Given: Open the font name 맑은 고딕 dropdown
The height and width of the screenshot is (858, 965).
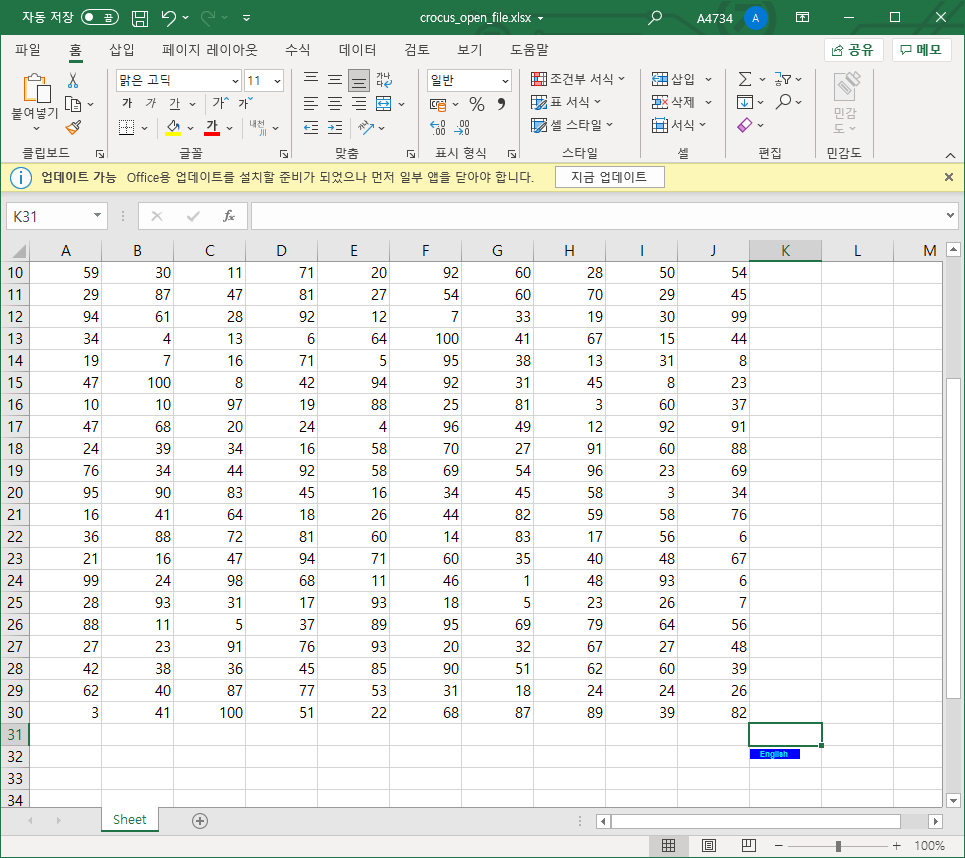Looking at the screenshot, I should 235,81.
